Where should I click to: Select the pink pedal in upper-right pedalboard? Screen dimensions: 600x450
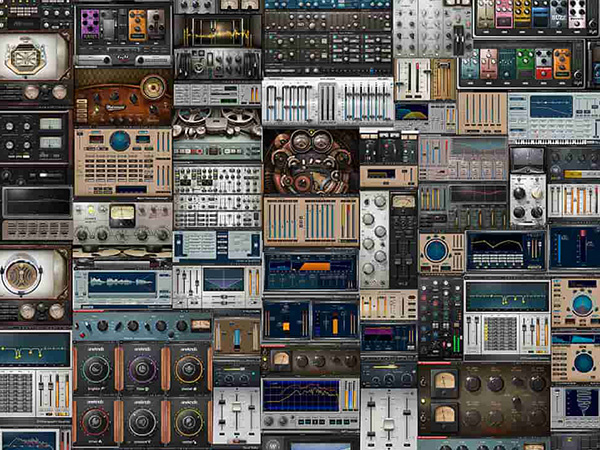pyautogui.click(x=505, y=15)
